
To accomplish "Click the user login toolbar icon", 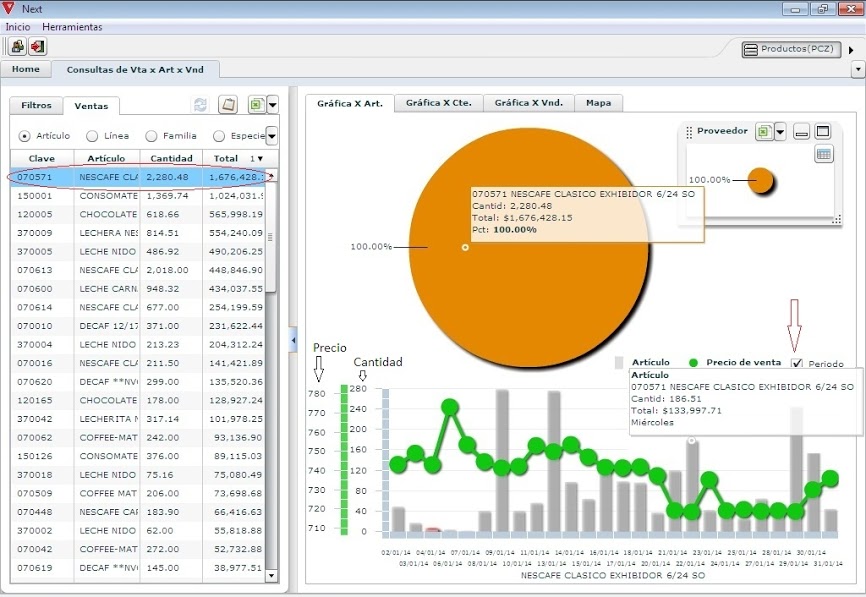I will (18, 47).
